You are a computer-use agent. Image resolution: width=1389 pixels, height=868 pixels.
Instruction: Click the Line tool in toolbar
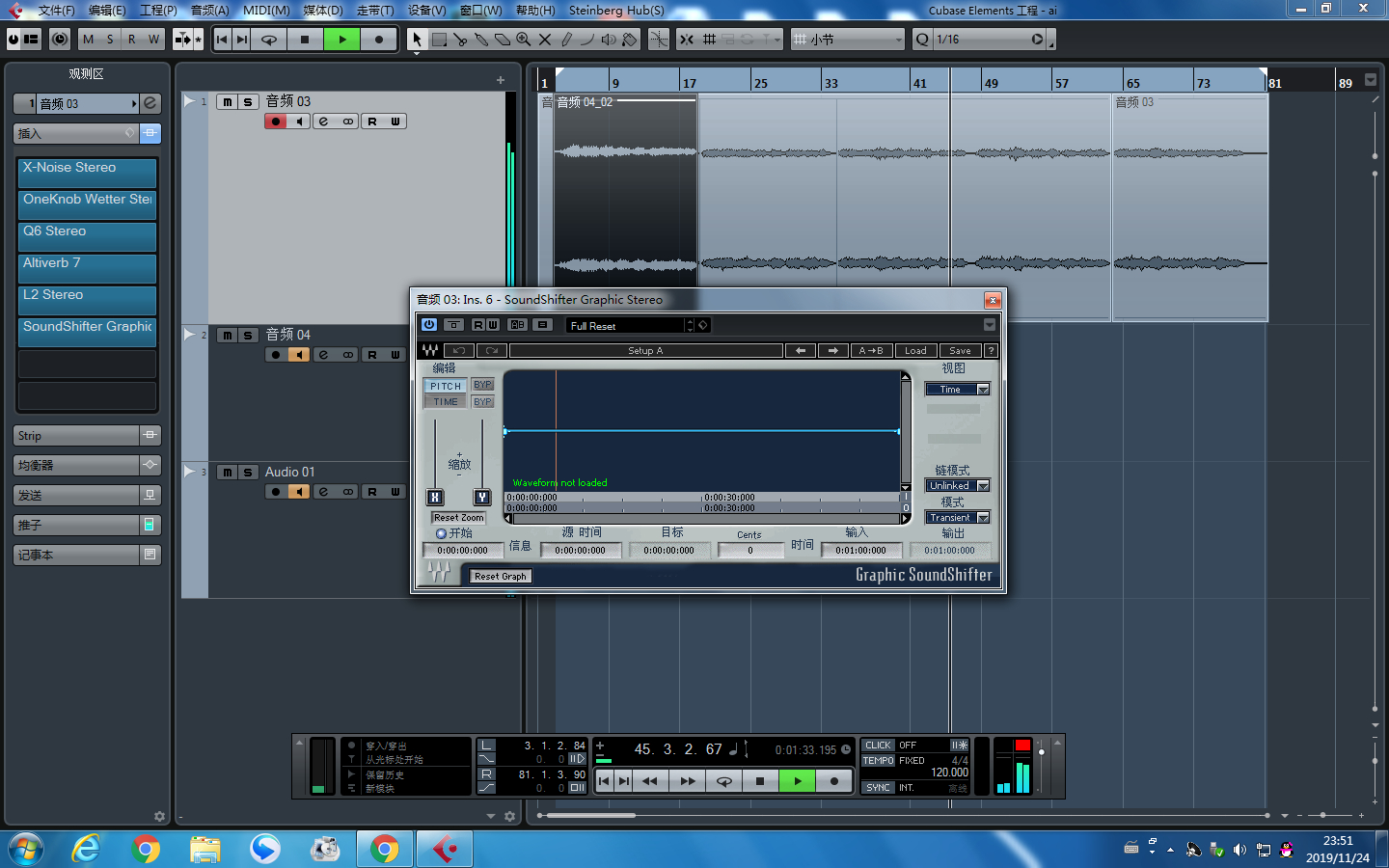pyautogui.click(x=587, y=40)
